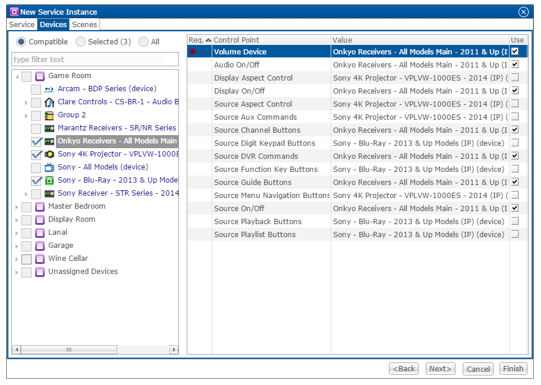Click the Sony Blu-Ray device icon
This screenshot has height=385, width=541.
pos(49,180)
